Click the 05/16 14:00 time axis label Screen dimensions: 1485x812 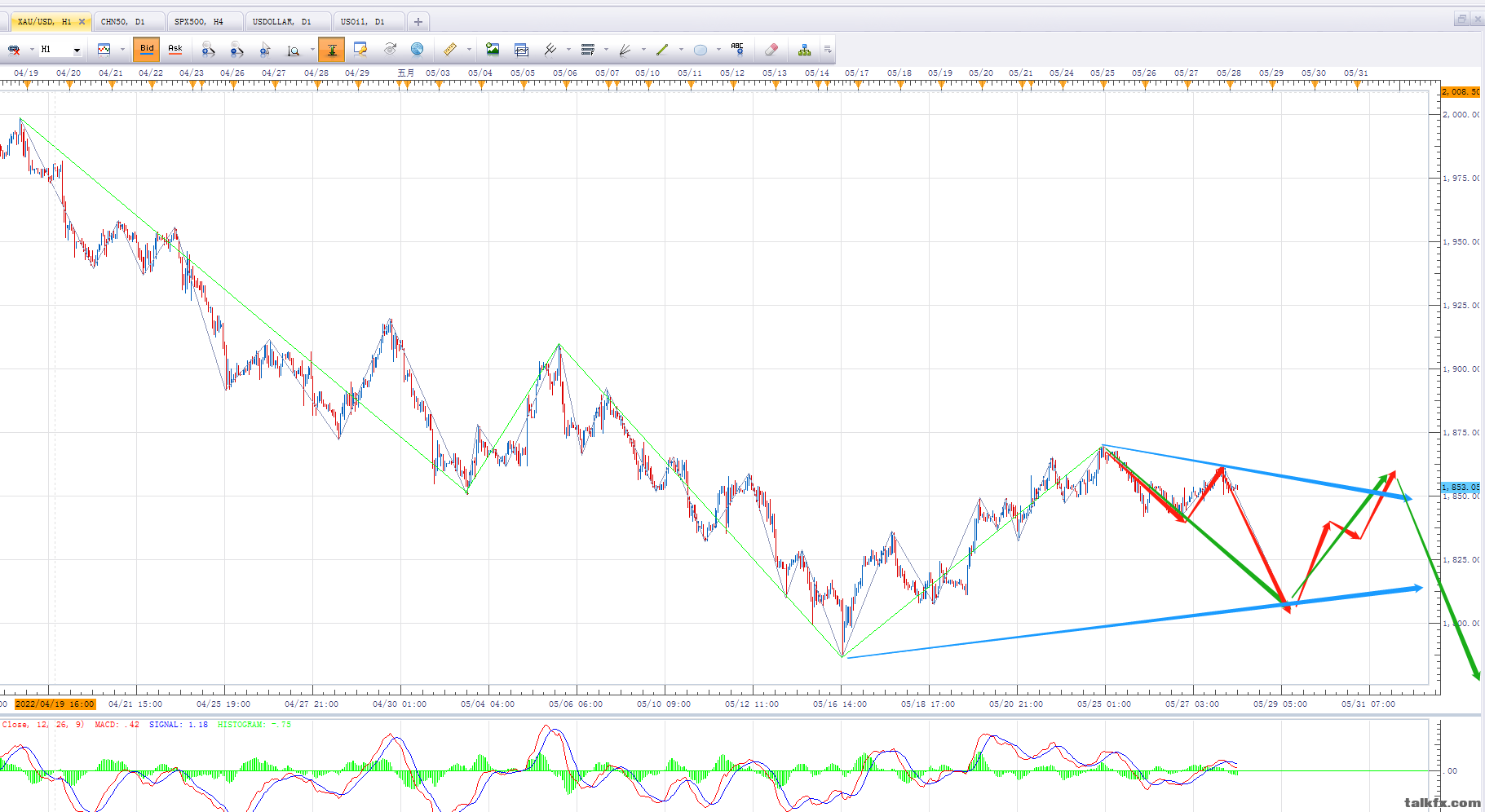840,704
